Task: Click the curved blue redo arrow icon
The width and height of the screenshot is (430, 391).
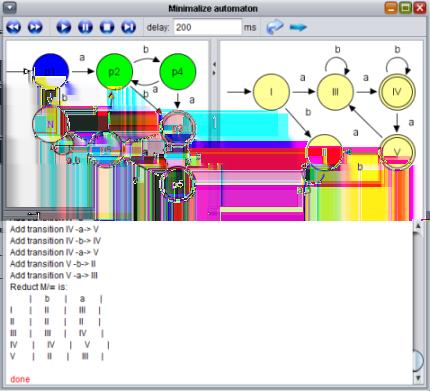Action: [275, 27]
